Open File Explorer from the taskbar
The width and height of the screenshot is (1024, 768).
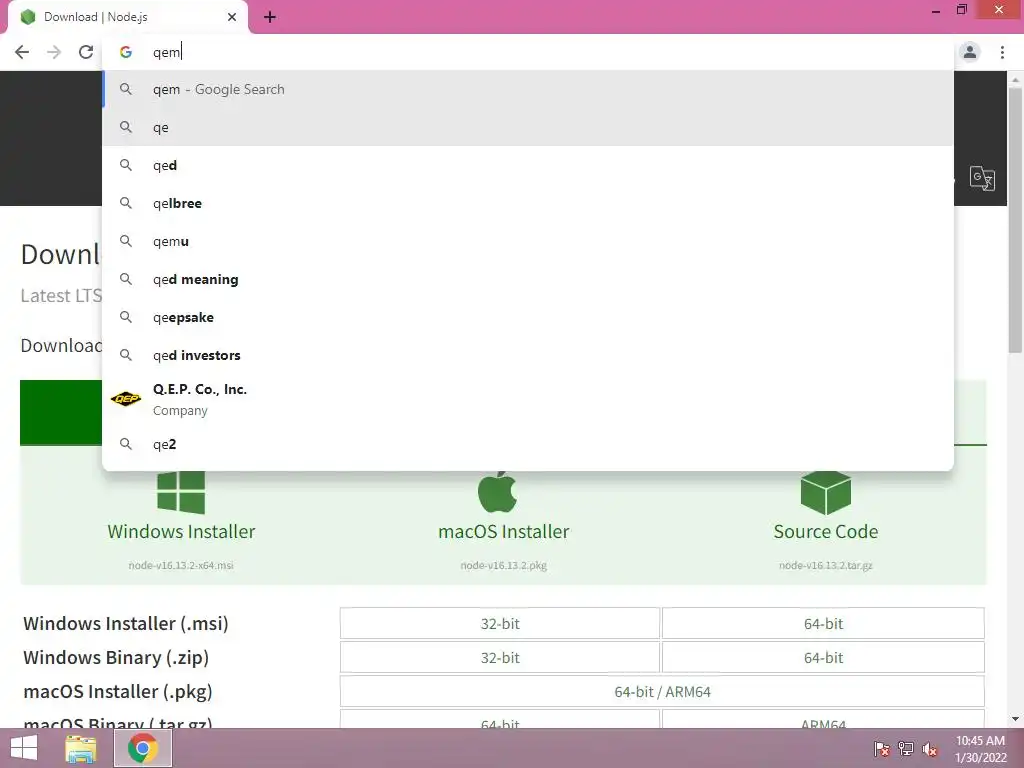[81, 749]
